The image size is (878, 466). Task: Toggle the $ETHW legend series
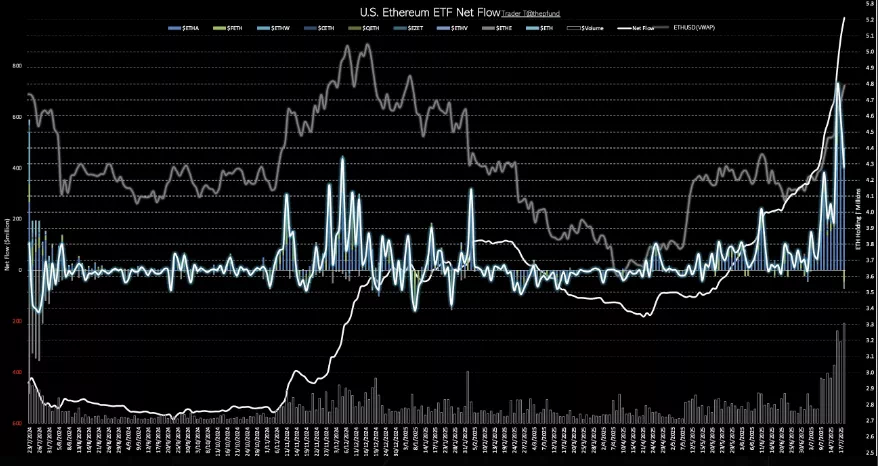pyautogui.click(x=273, y=27)
